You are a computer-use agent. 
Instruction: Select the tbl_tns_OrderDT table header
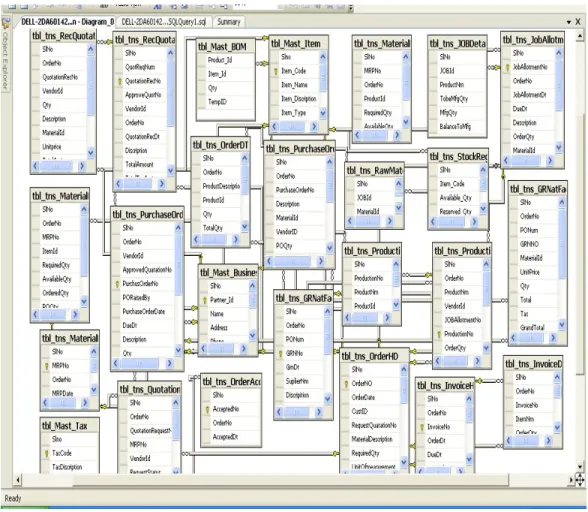[x=220, y=145]
